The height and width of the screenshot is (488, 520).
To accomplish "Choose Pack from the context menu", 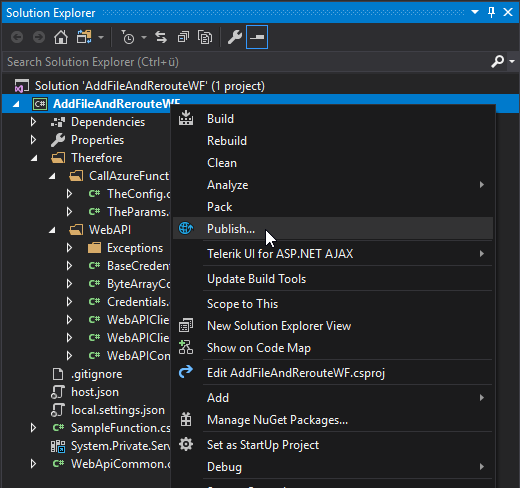I will coord(333,207).
